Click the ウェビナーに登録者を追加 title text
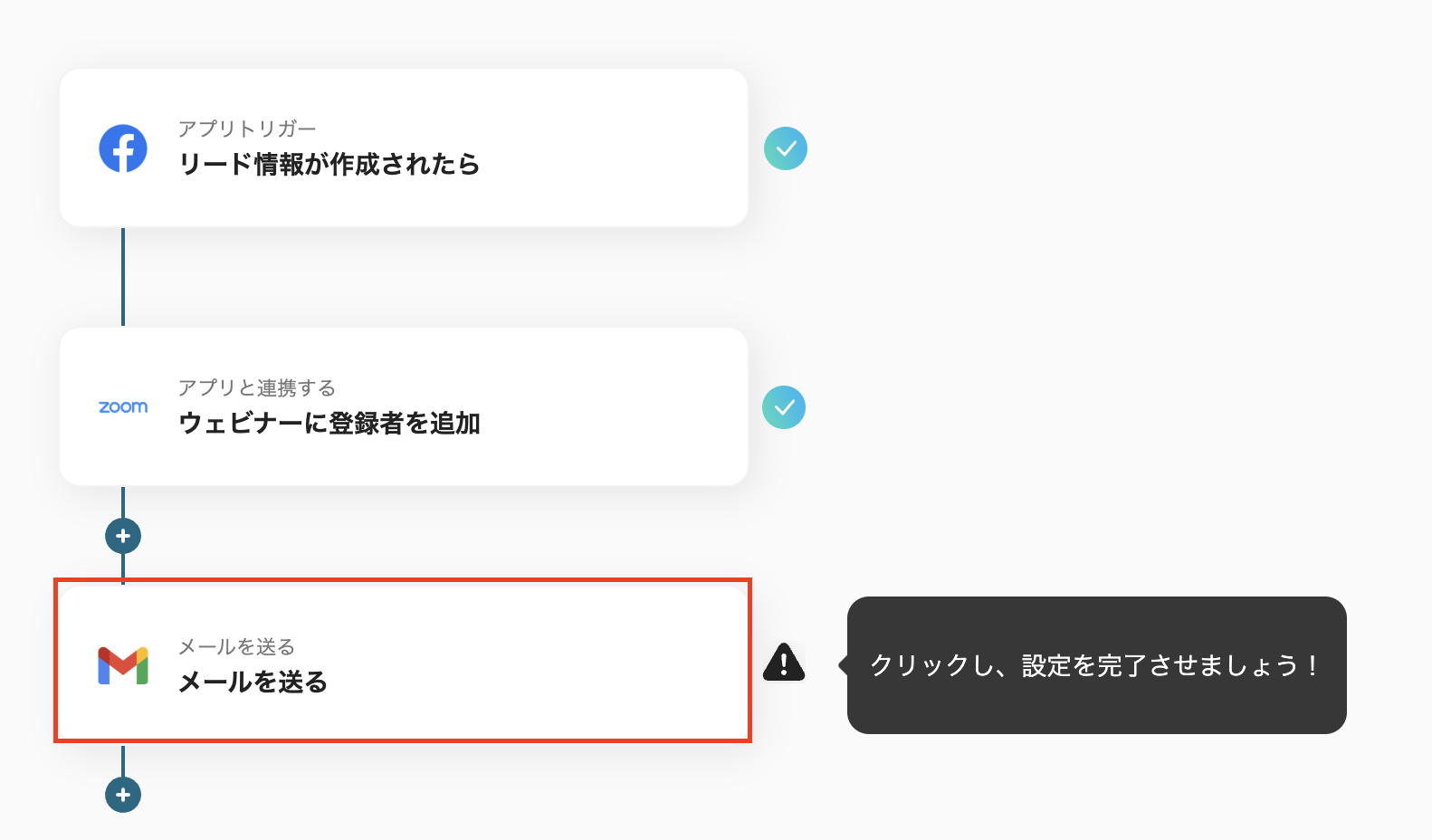This screenshot has width=1432, height=840. (331, 424)
